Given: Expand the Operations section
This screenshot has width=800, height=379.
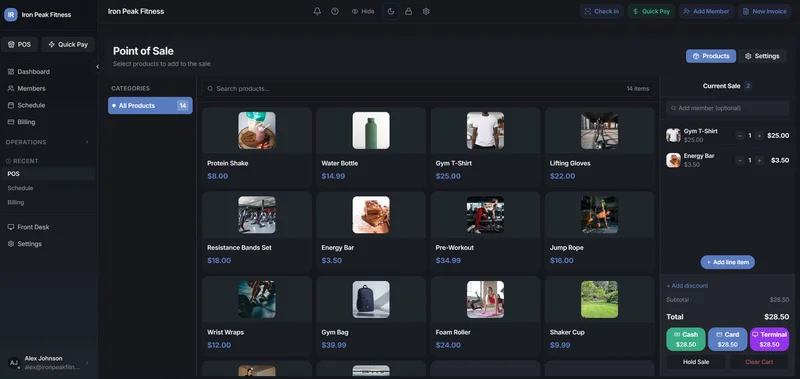Looking at the screenshot, I should click(x=48, y=142).
